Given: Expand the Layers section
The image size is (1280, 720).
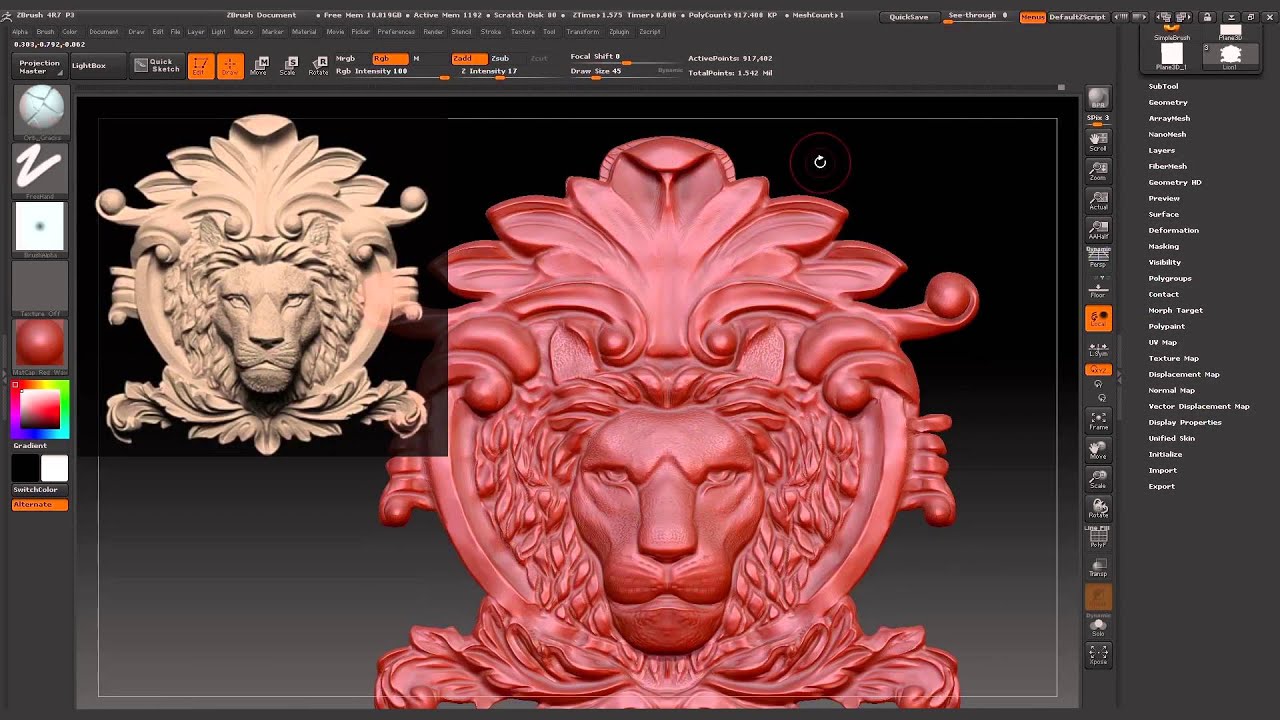Looking at the screenshot, I should tap(1162, 150).
